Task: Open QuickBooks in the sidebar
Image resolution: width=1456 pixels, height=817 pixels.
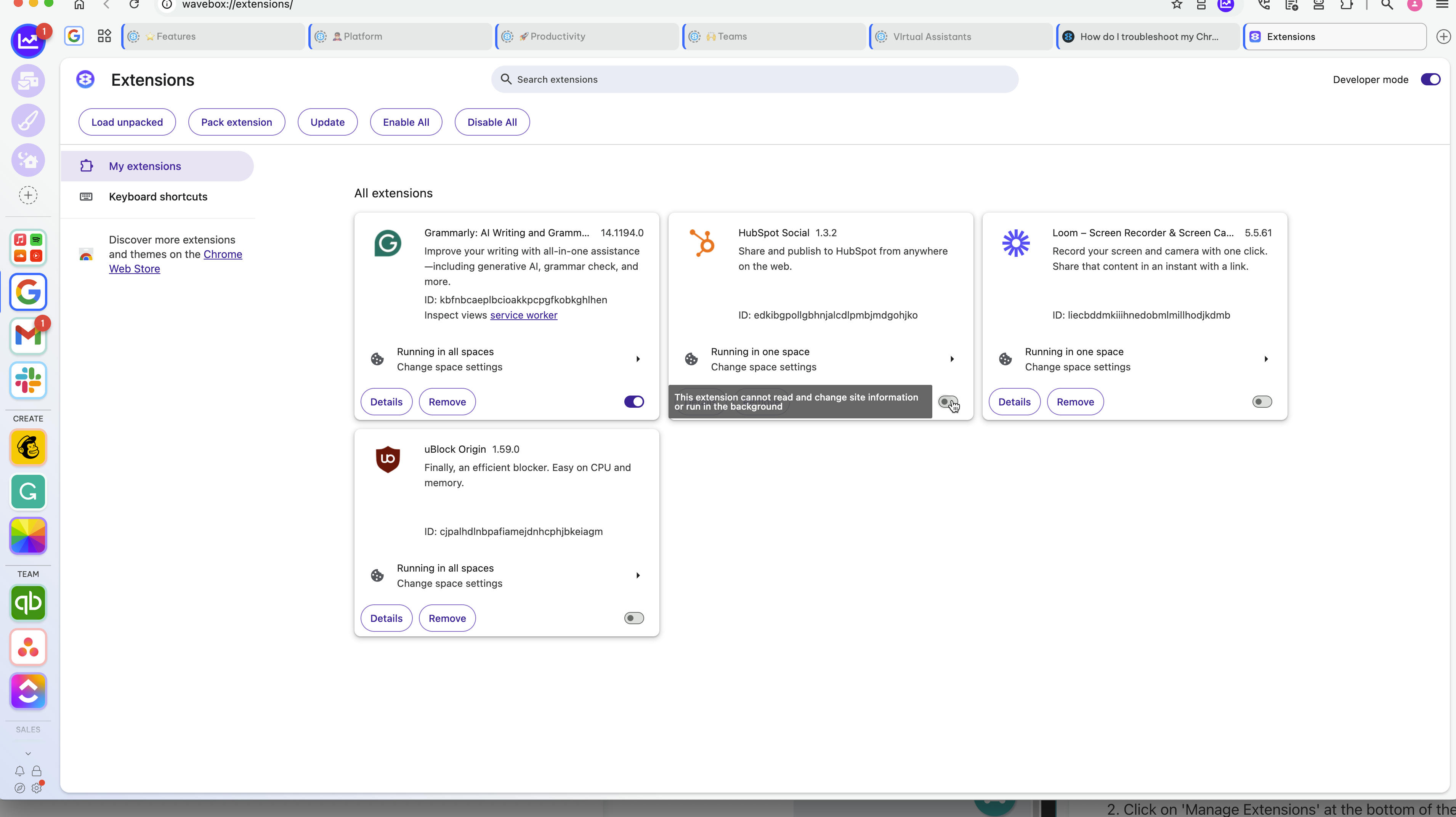Action: 28,603
